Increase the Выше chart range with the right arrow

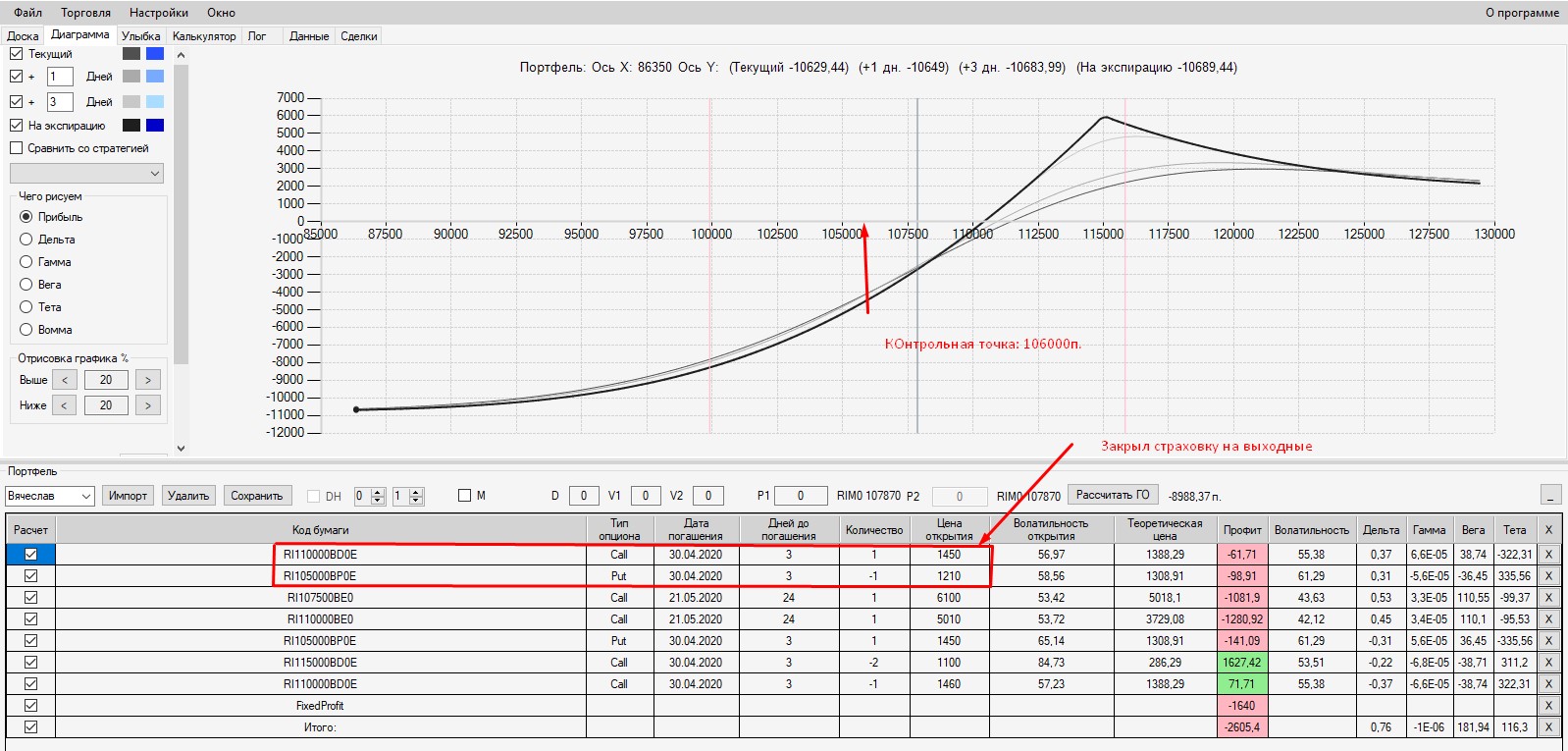148,380
